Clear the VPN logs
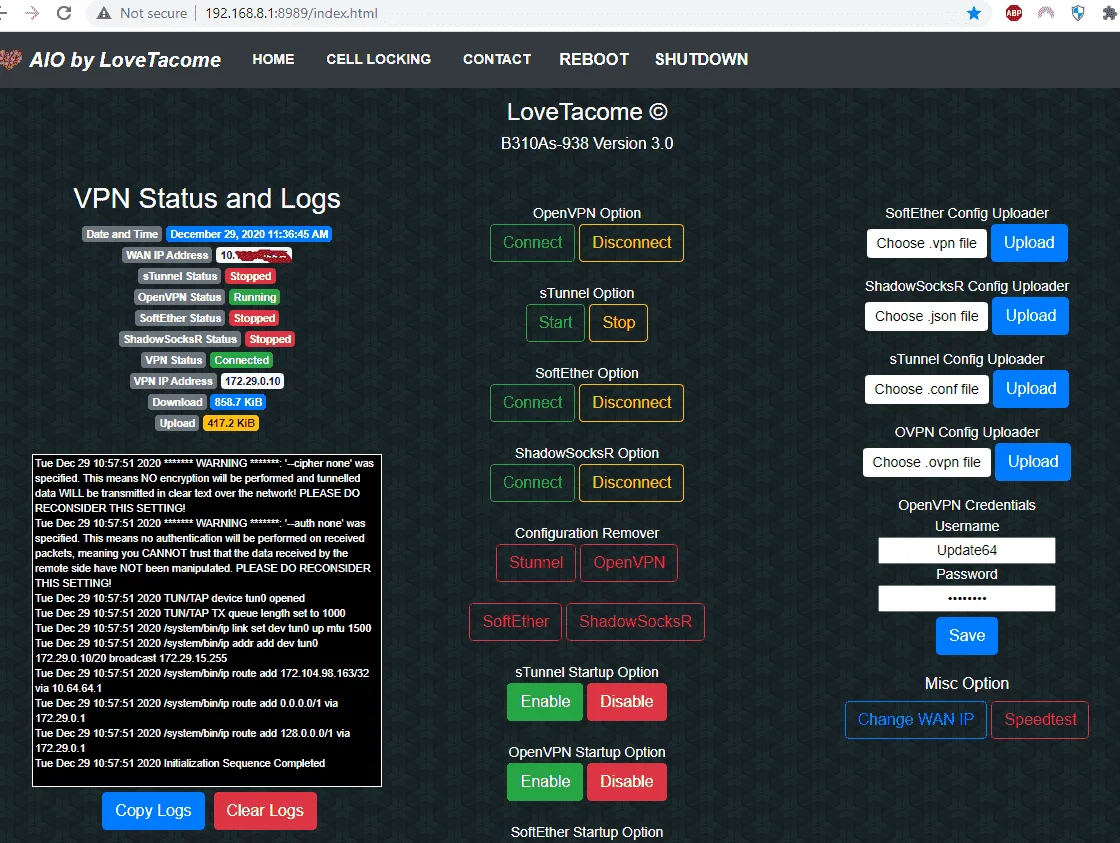This screenshot has height=843, width=1120. 265,811
